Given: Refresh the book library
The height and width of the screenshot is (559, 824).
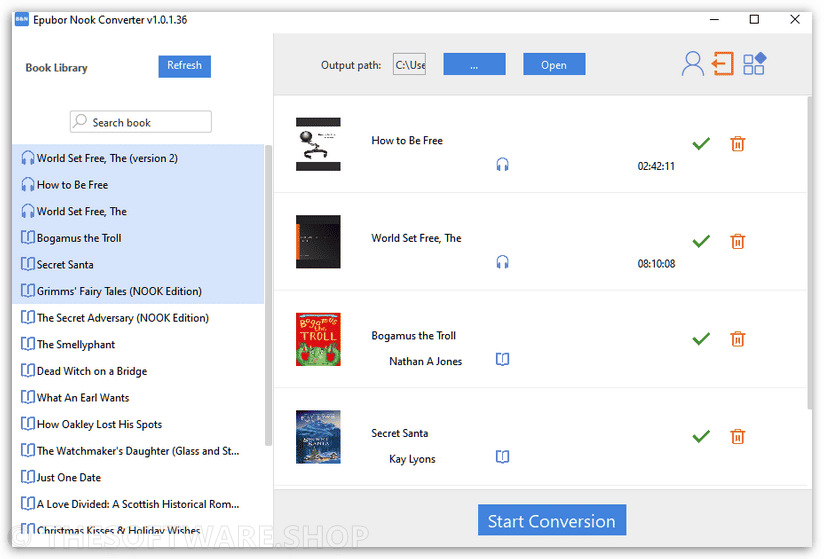Looking at the screenshot, I should click(184, 66).
